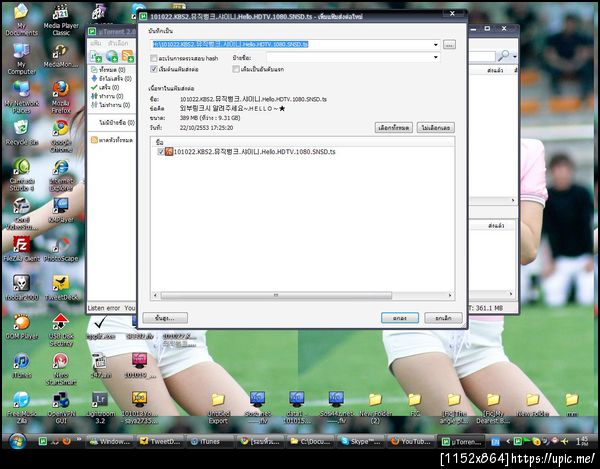600x469 pixels.
Task: Open the My Network Places desktop icon
Action: coord(21,97)
